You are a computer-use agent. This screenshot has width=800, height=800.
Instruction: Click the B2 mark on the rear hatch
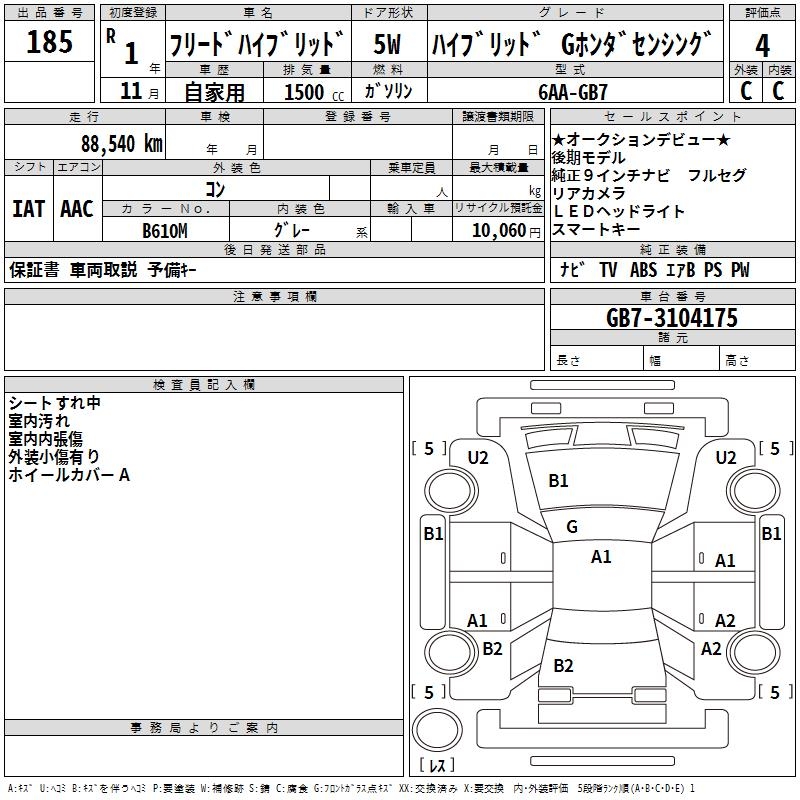[563, 666]
